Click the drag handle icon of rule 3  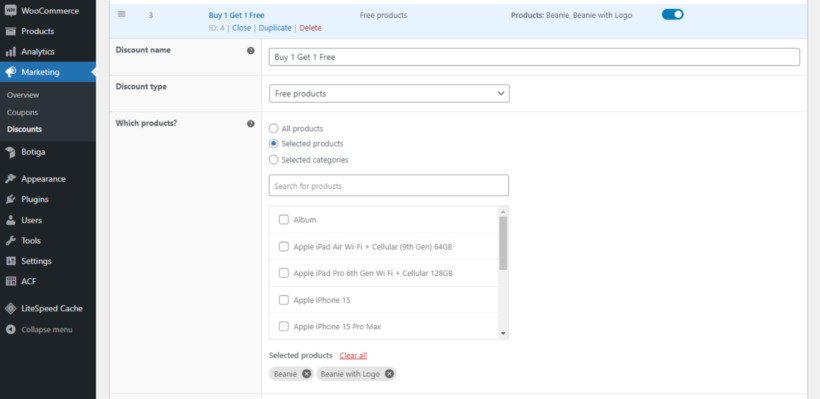[x=121, y=15]
